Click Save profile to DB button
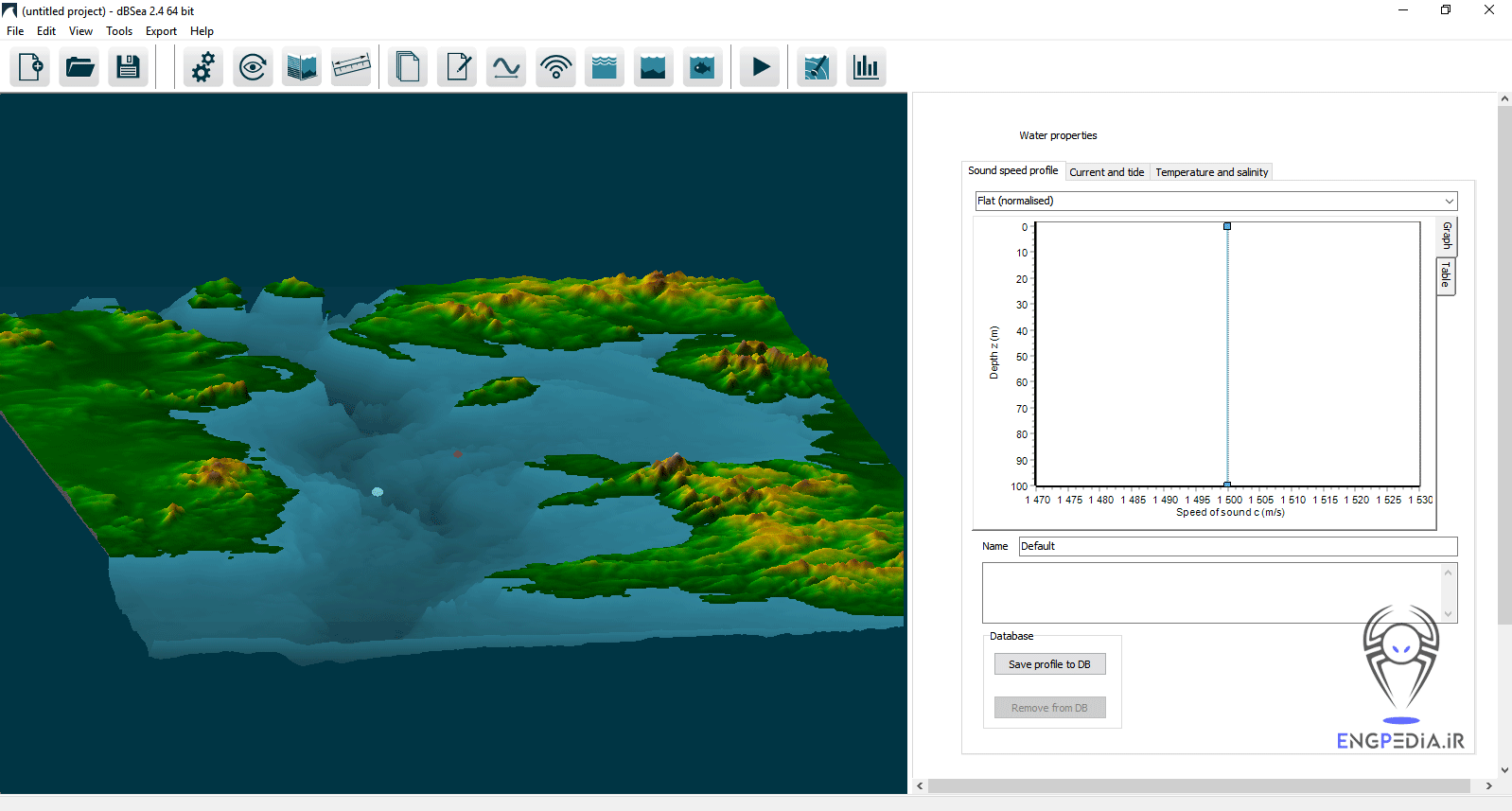The image size is (1512, 811). click(1049, 664)
